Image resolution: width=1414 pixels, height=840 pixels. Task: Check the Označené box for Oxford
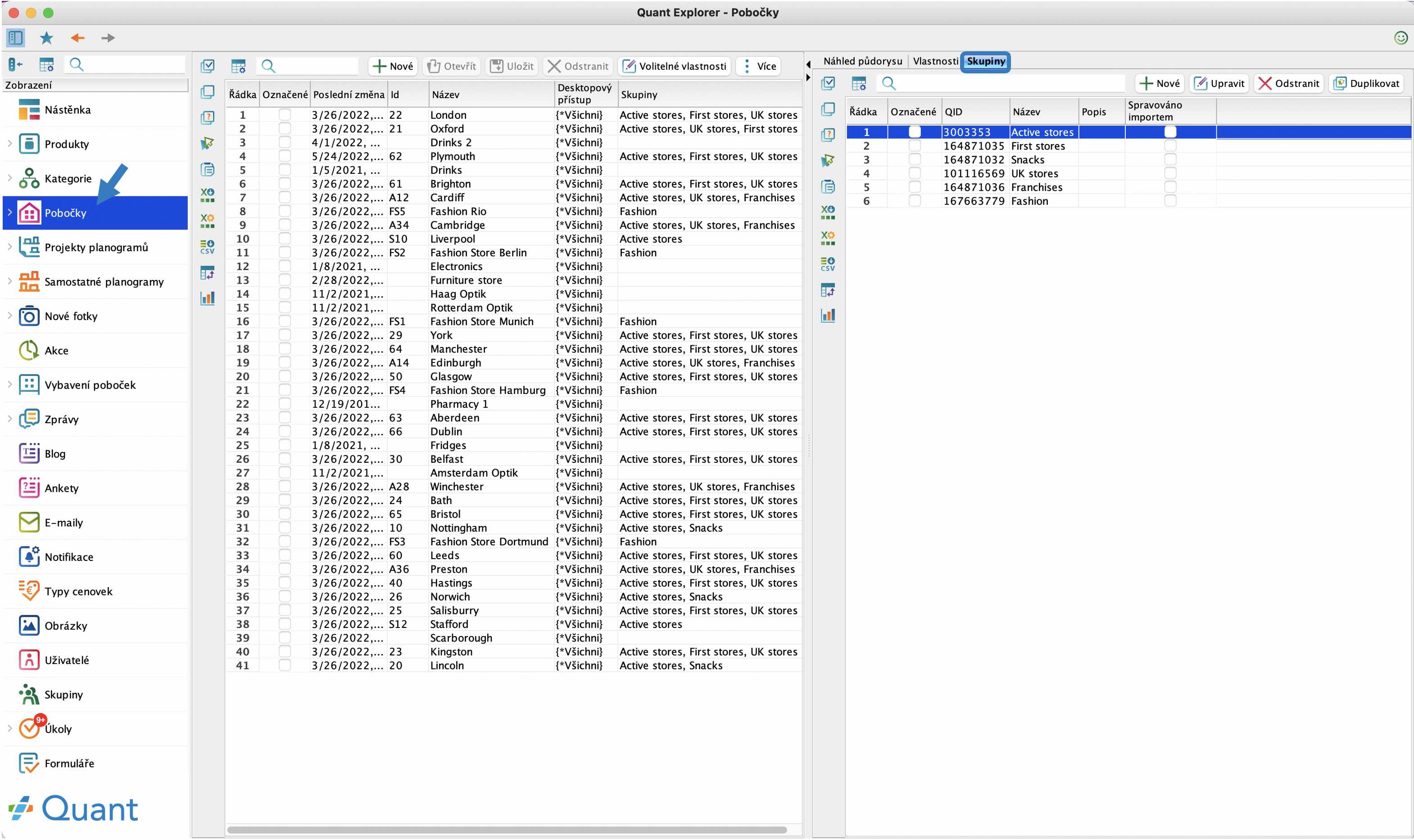tap(285, 128)
